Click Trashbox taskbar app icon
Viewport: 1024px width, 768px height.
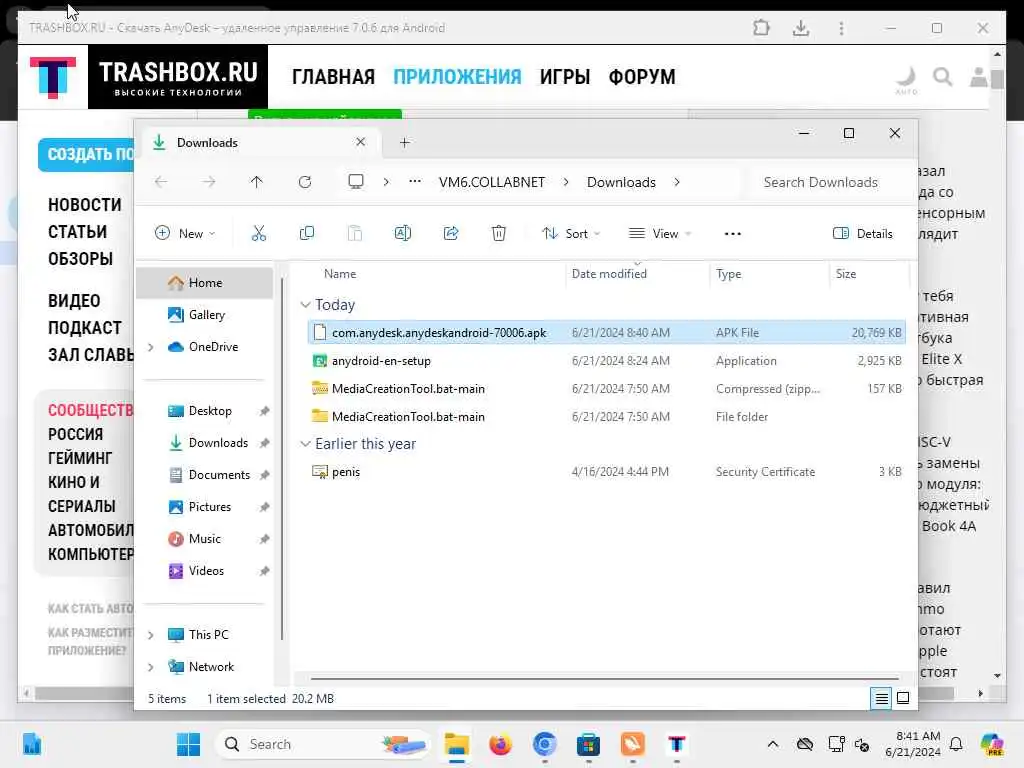point(677,744)
